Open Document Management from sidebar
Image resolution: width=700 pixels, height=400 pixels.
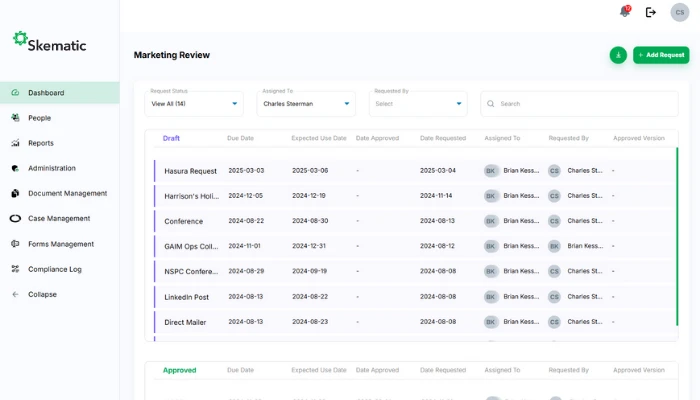point(67,193)
